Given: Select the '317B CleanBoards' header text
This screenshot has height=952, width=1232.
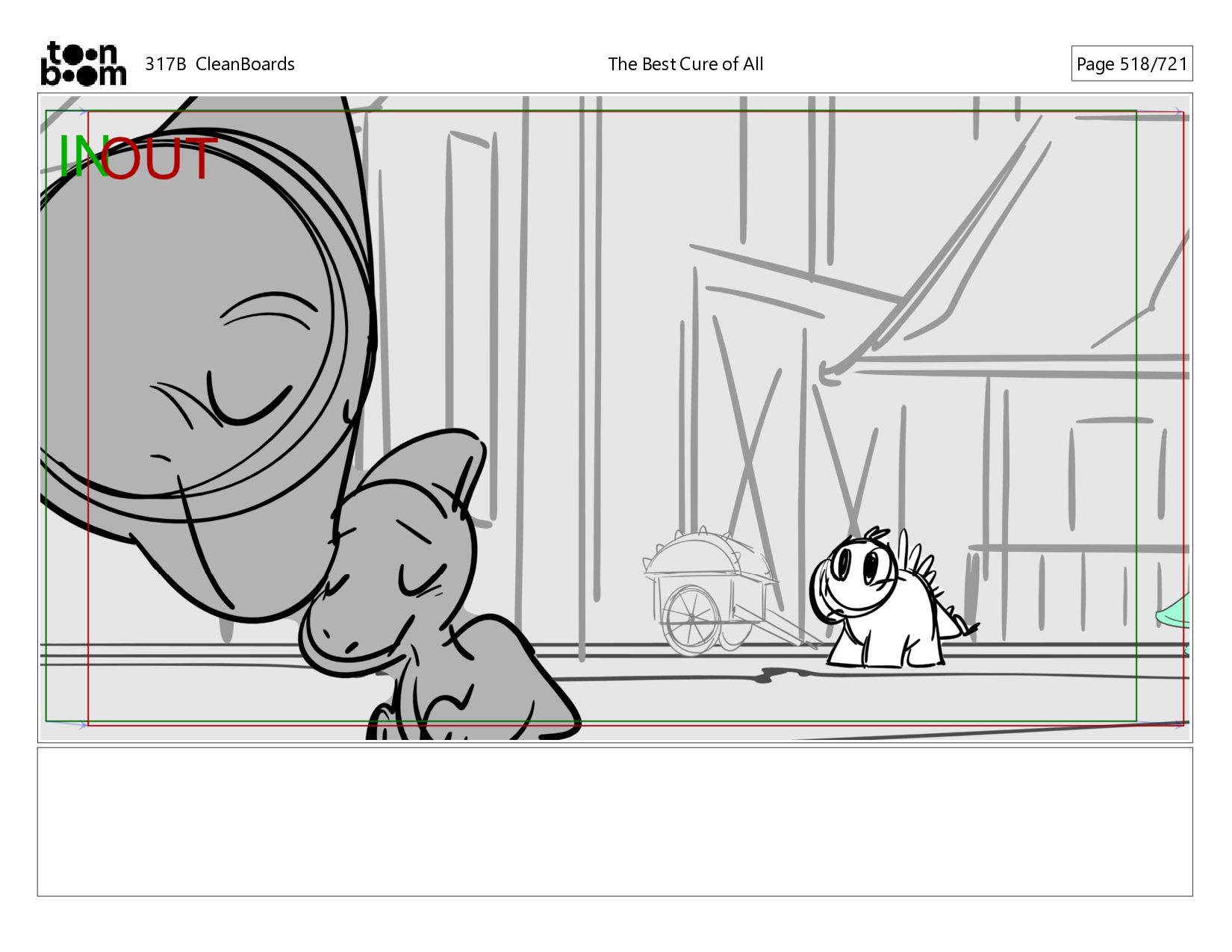Looking at the screenshot, I should click(x=220, y=64).
